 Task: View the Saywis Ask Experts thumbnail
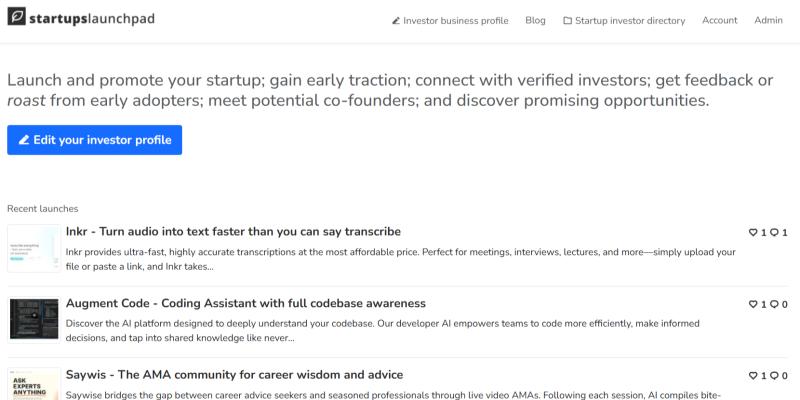coord(34,384)
